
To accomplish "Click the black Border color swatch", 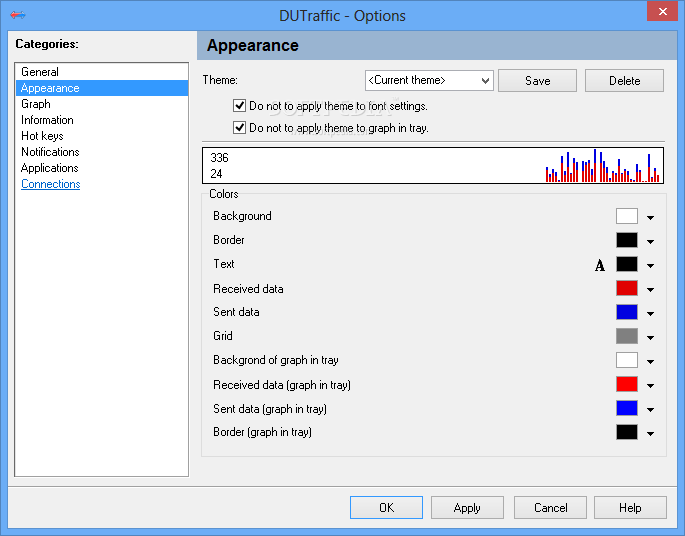I will point(626,240).
